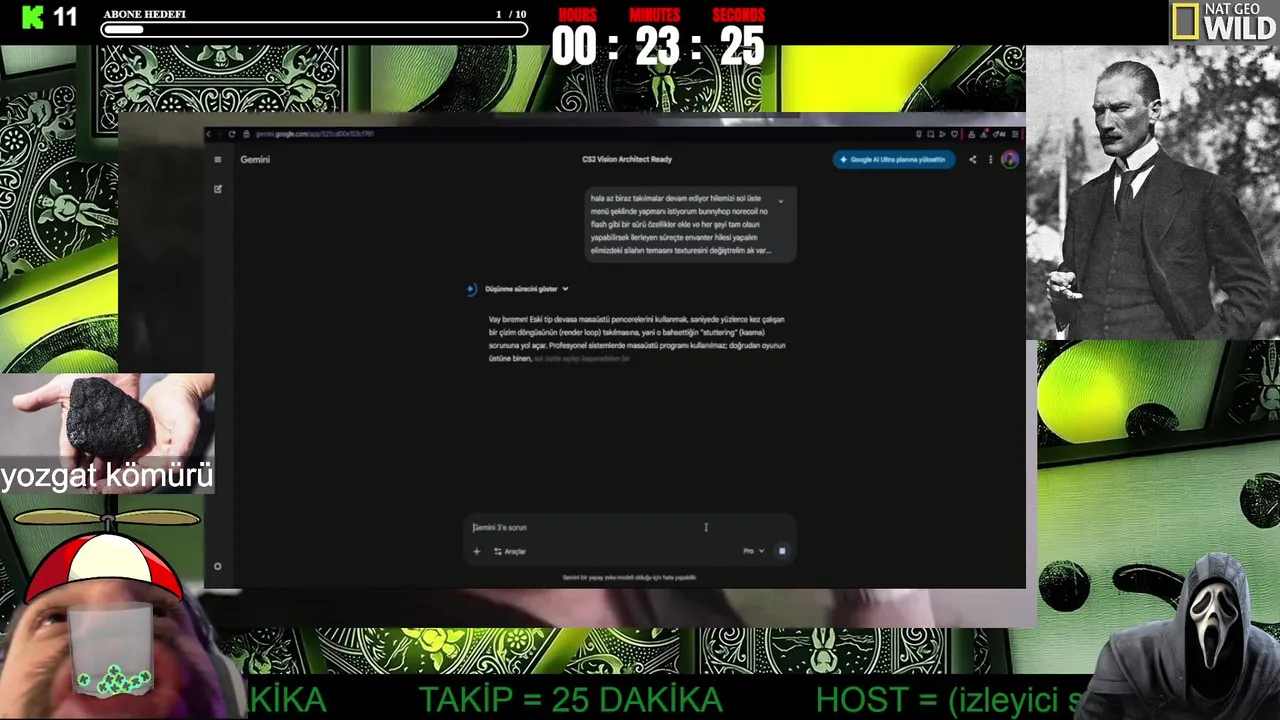This screenshot has height=720, width=1280.
Task: Stop the response generation
Action: [x=782, y=551]
